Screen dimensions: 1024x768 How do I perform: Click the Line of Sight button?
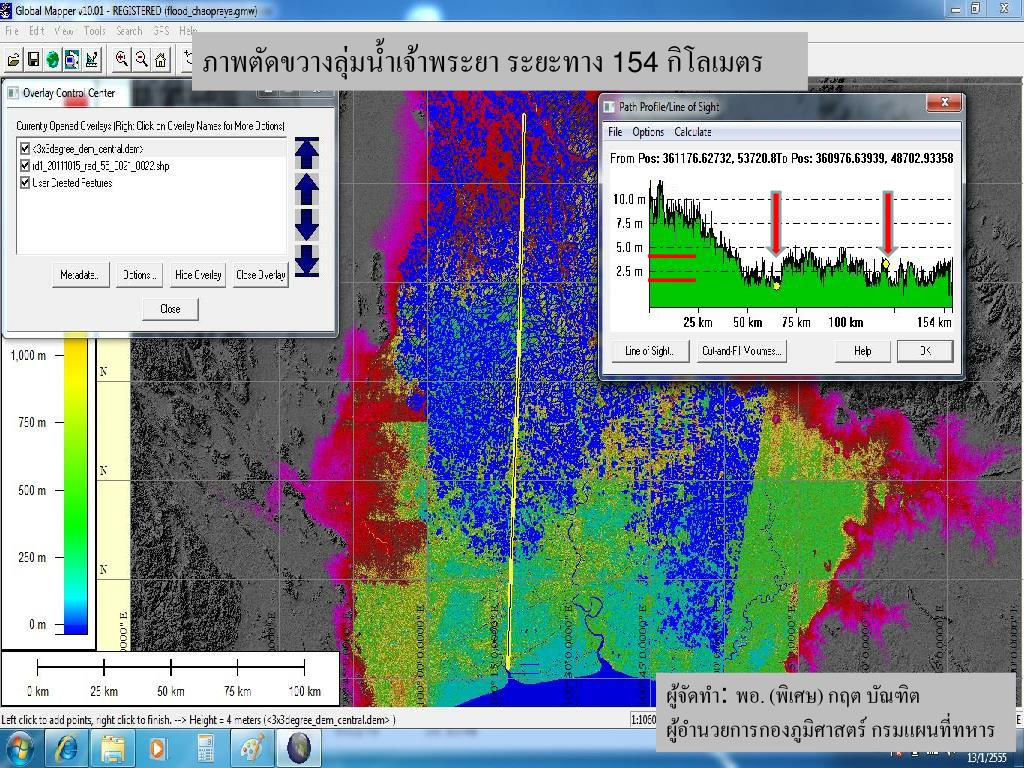click(650, 351)
